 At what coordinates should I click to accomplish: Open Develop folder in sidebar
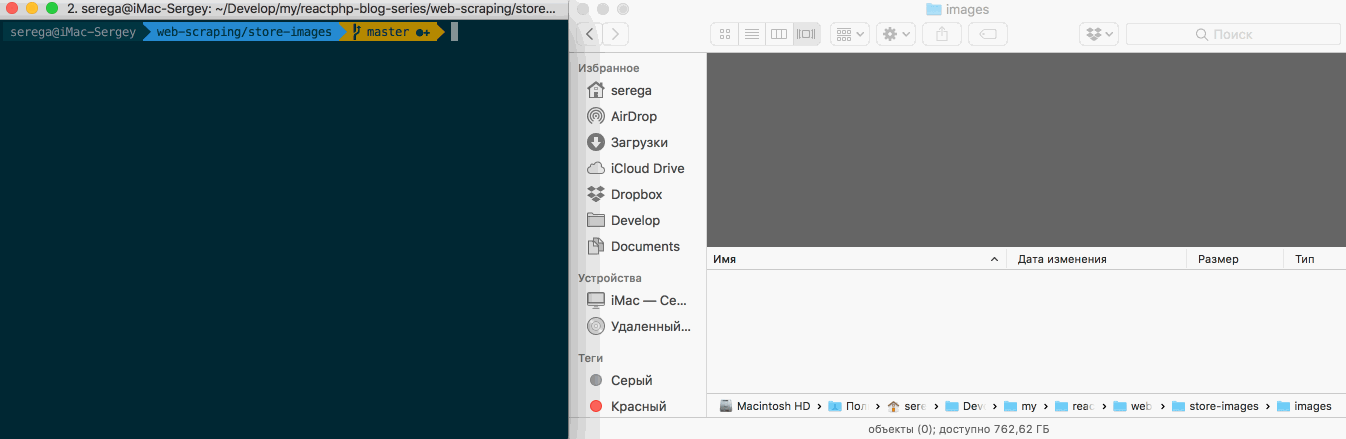point(636,220)
